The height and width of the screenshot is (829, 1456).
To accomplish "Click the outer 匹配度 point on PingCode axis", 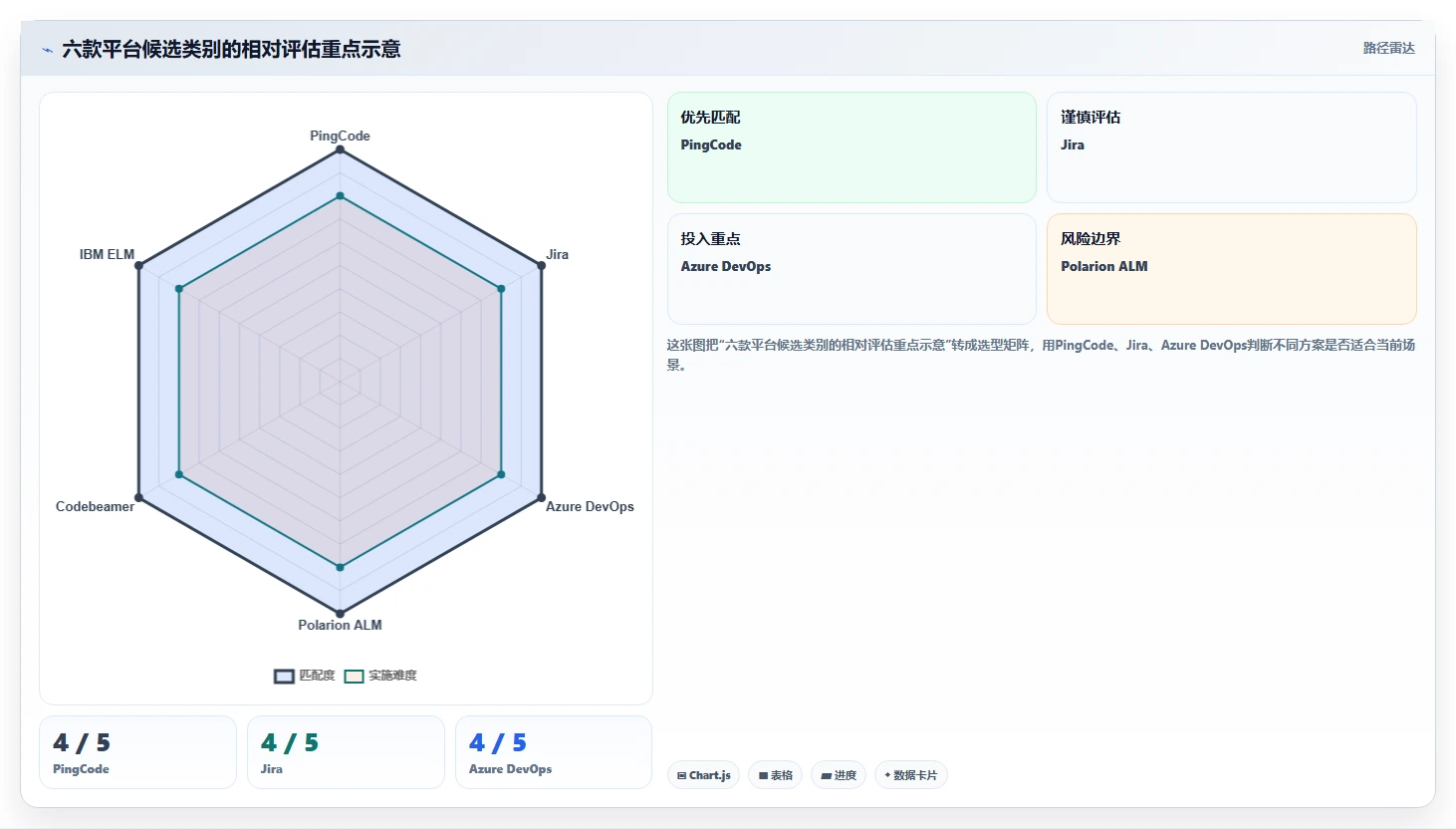I will pyautogui.click(x=340, y=149).
